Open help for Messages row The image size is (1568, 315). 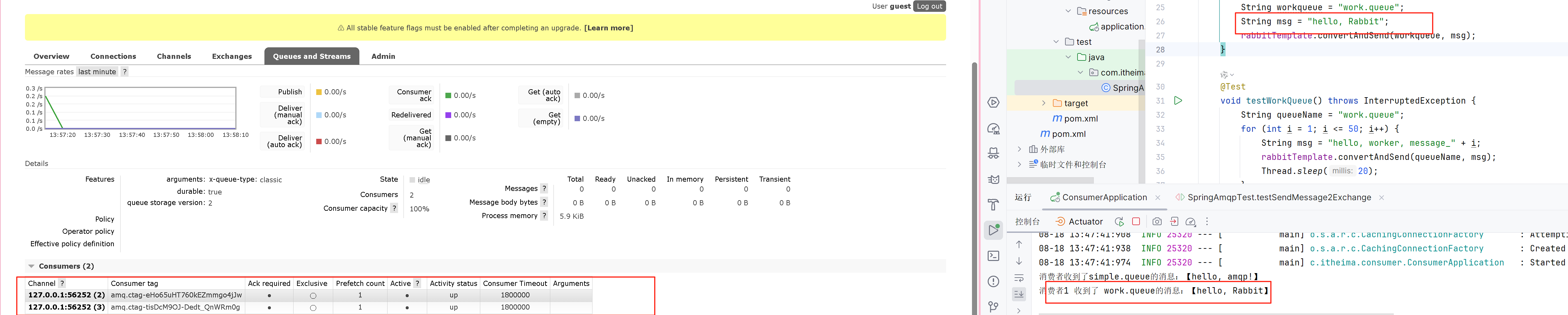pos(544,188)
